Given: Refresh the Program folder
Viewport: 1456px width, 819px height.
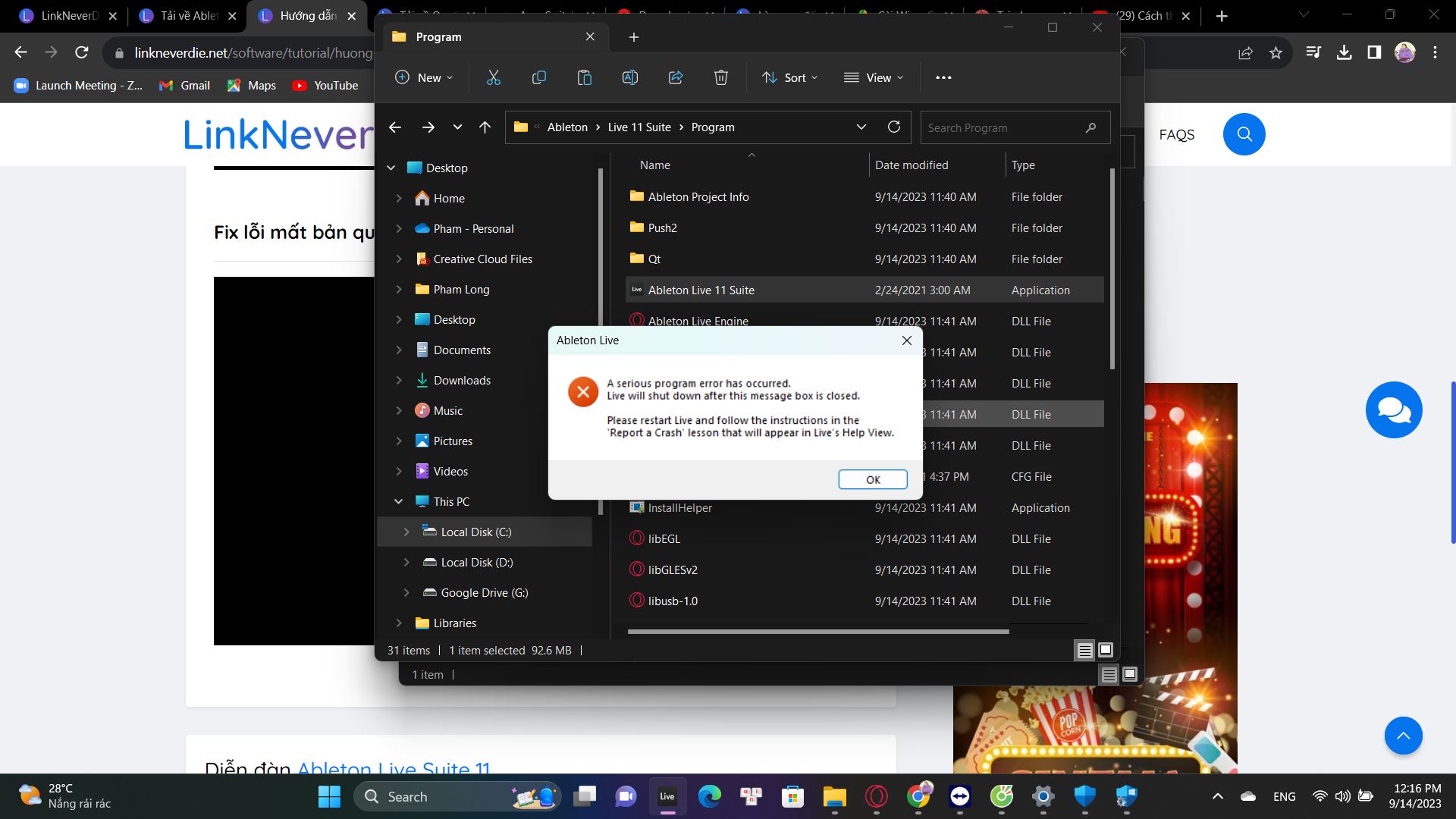Looking at the screenshot, I should pos(894,127).
